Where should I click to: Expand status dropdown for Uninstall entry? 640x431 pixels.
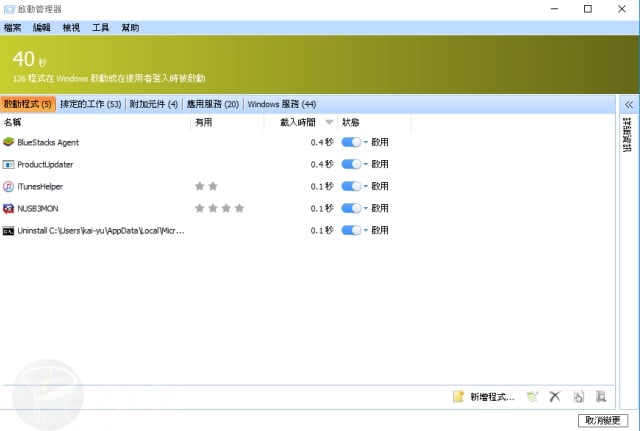point(366,230)
